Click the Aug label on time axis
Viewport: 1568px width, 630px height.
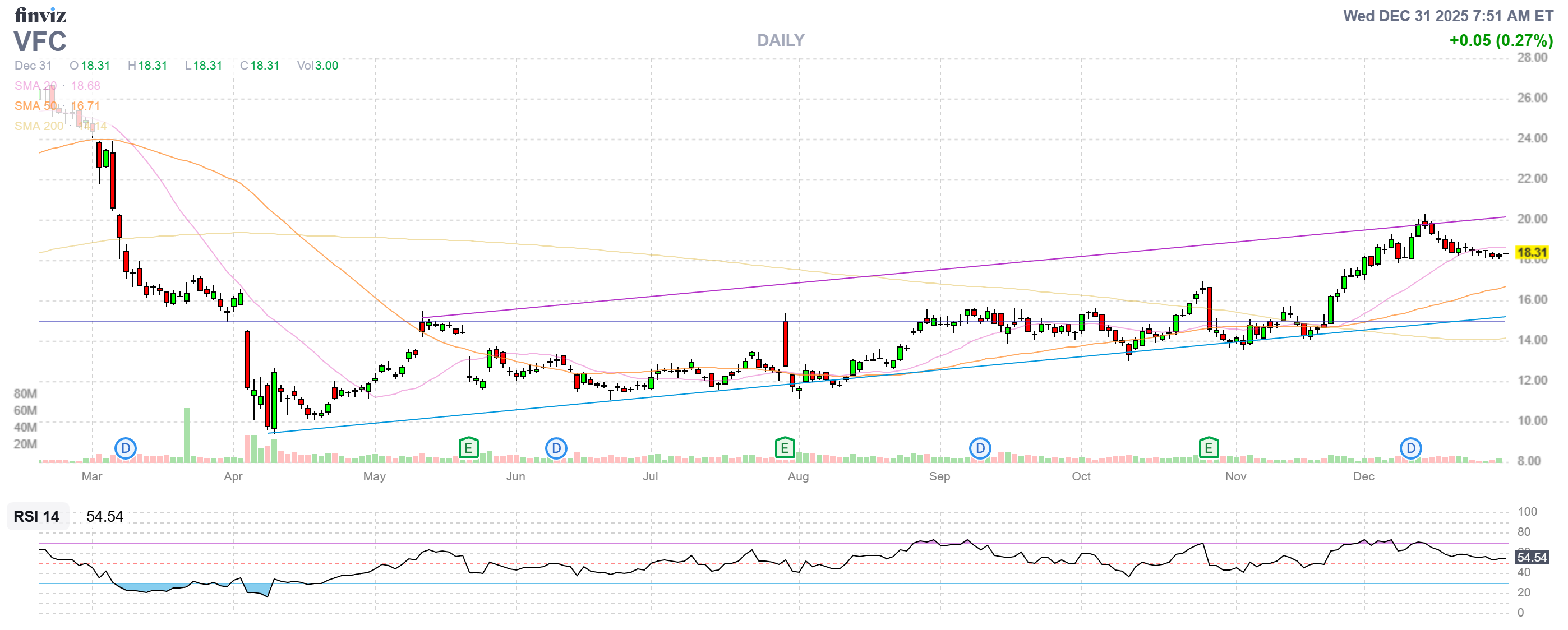coord(798,476)
